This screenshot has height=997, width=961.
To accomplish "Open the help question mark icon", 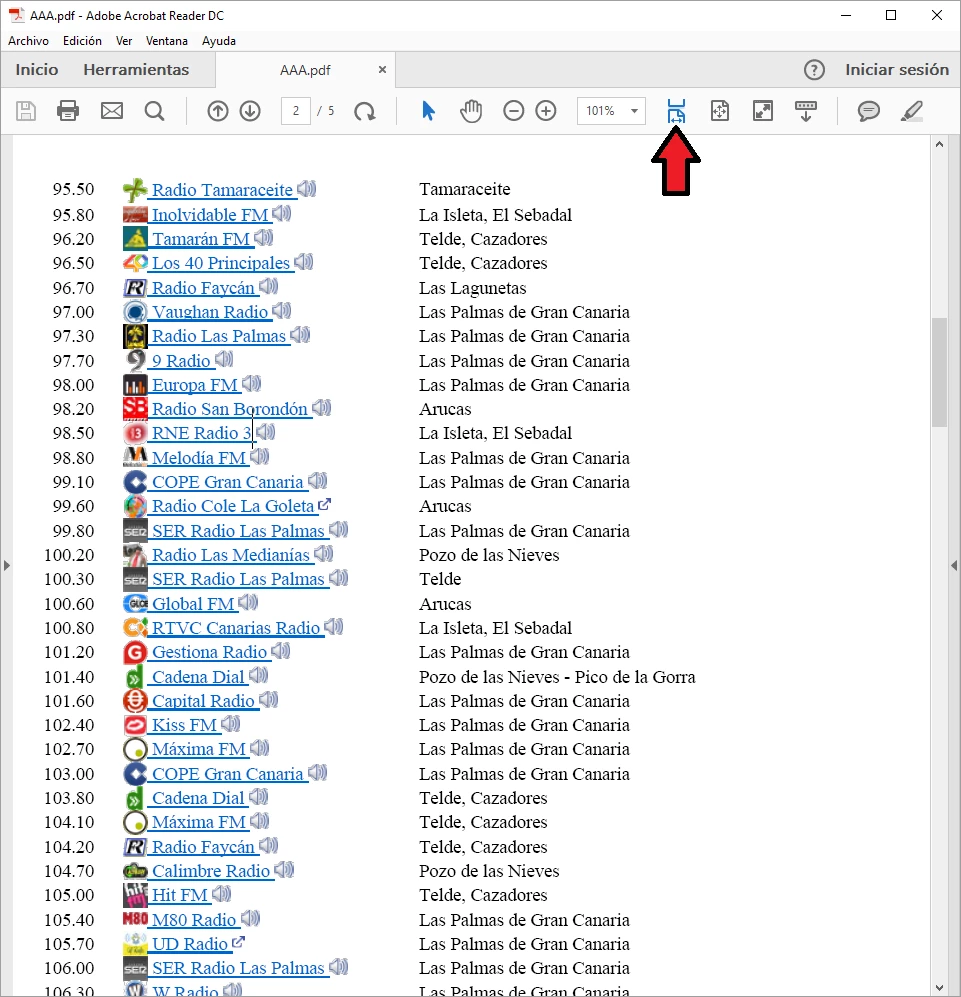I will coord(814,70).
